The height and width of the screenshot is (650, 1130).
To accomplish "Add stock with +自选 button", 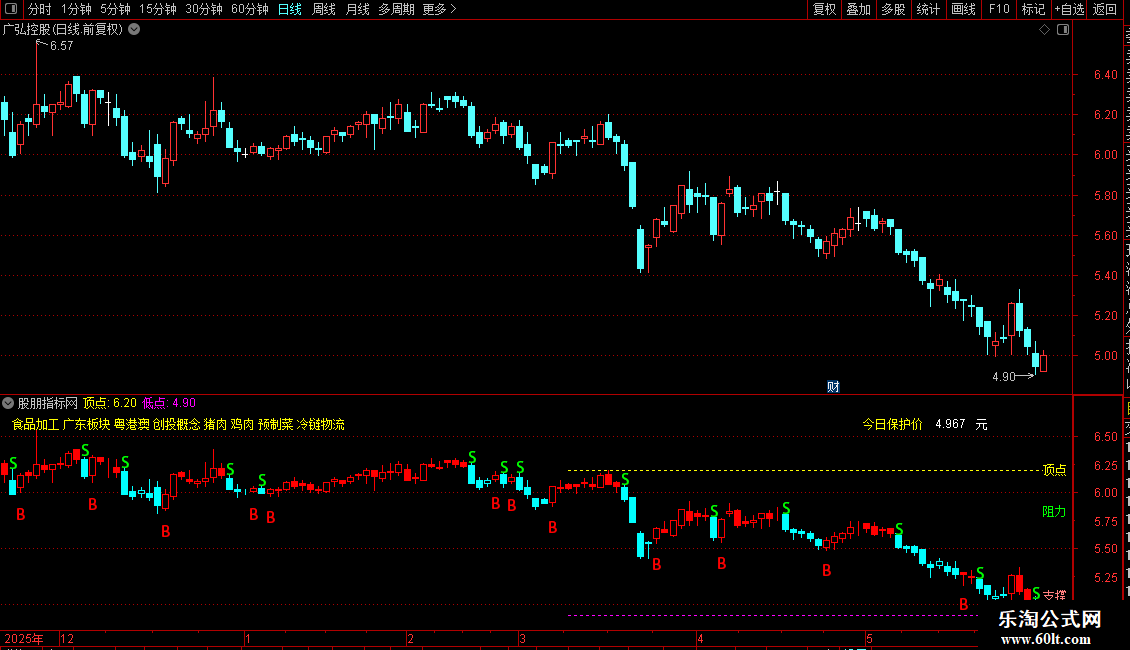I will 1069,9.
